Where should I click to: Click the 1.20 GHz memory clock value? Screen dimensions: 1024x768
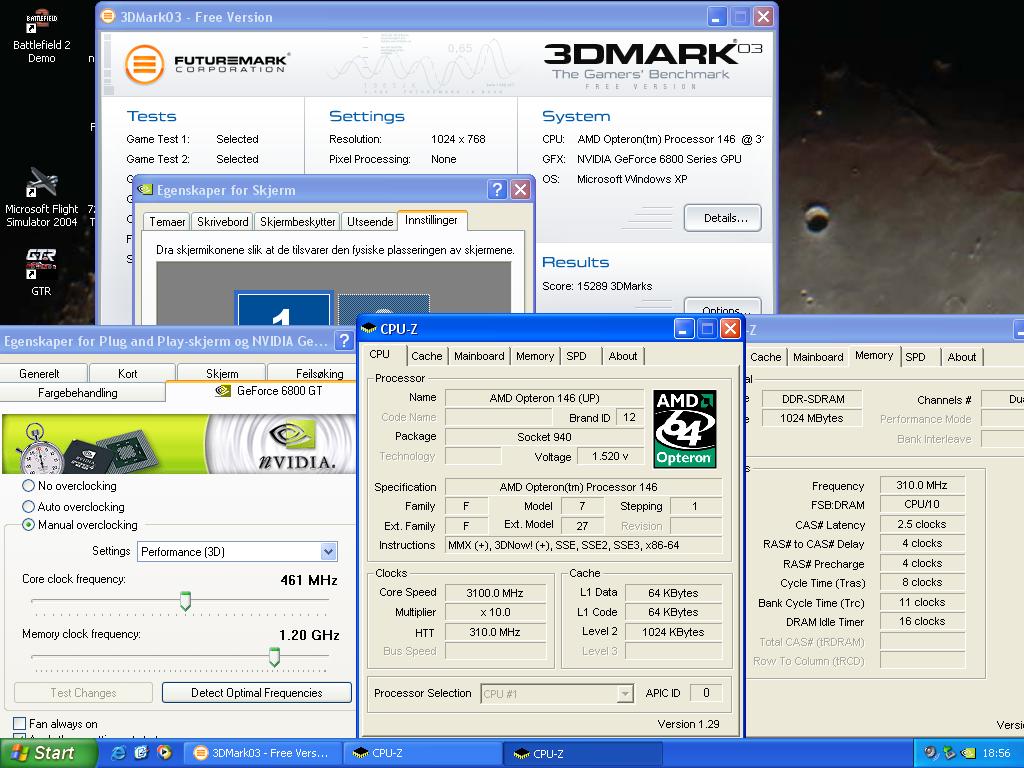pyautogui.click(x=309, y=635)
